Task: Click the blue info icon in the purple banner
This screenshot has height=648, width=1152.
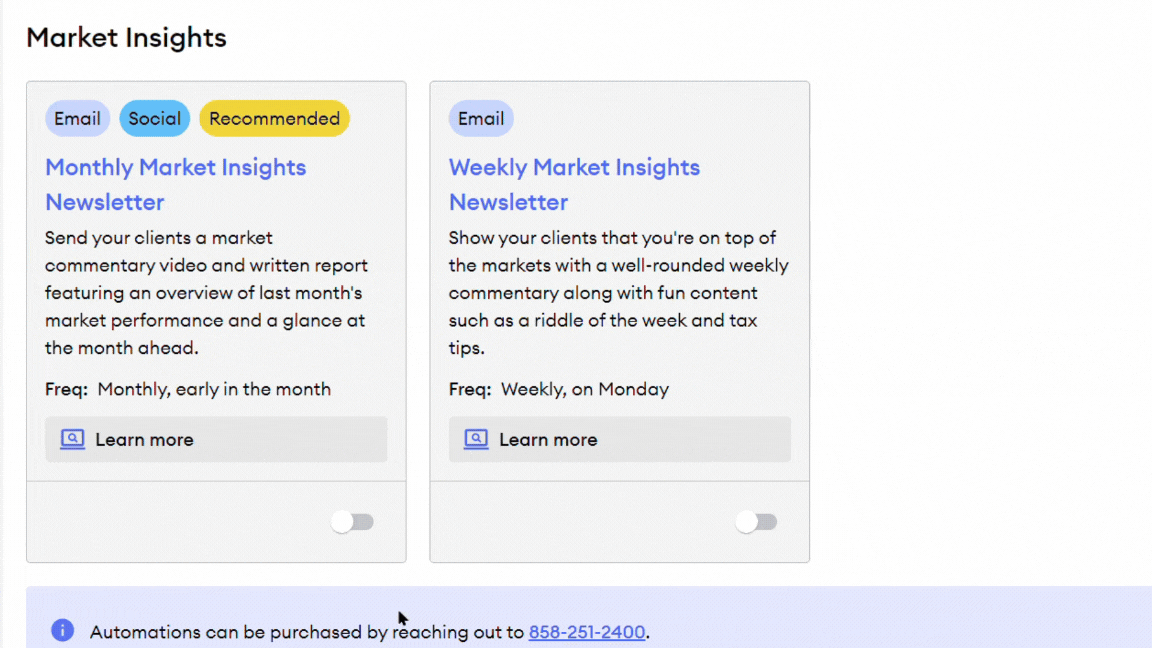Action: (x=62, y=630)
